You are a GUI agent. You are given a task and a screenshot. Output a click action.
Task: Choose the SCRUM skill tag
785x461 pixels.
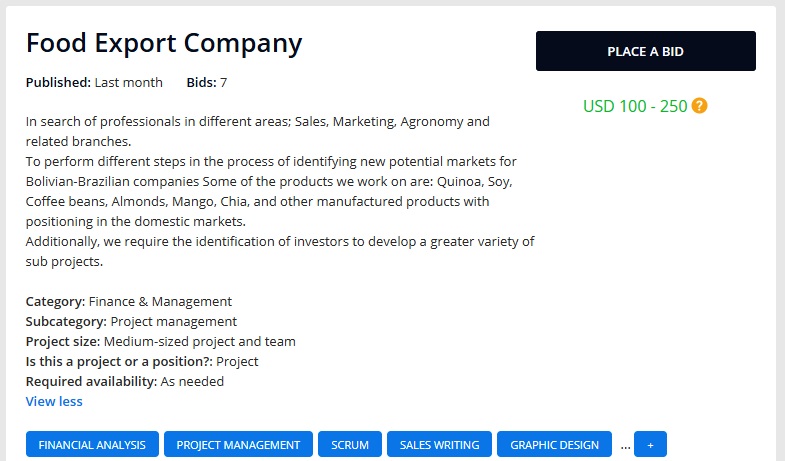click(x=350, y=445)
